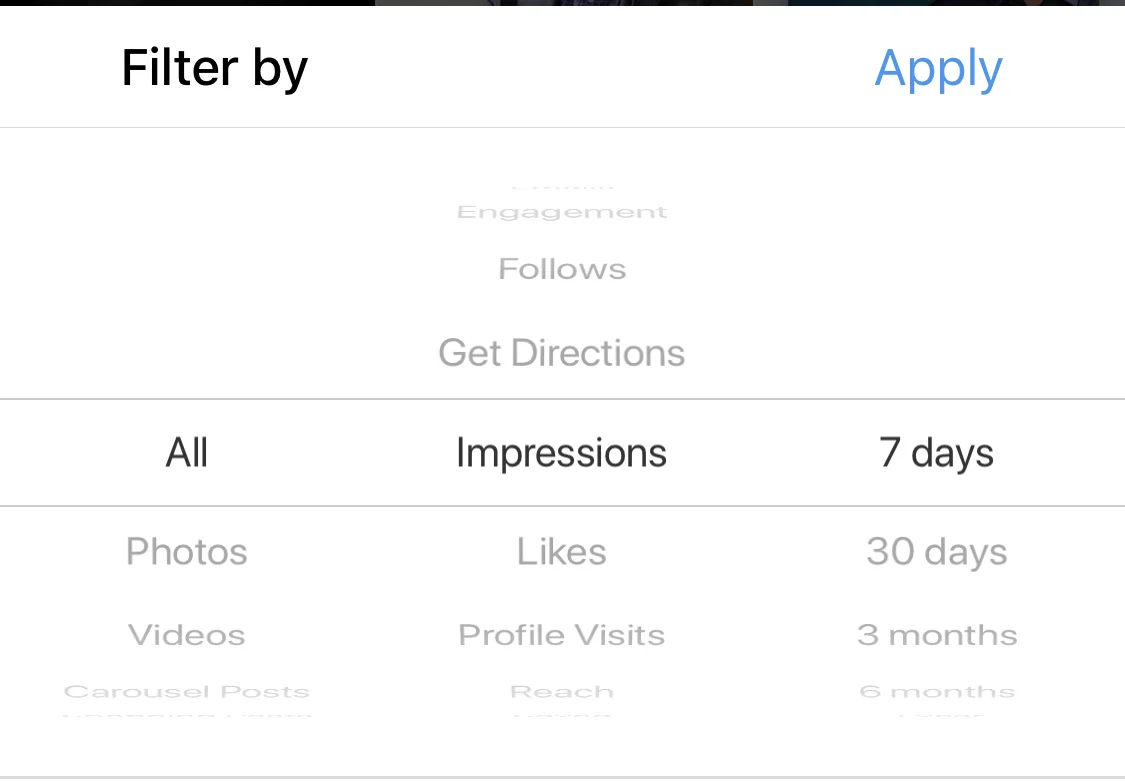Tap the Apply button

point(938,69)
